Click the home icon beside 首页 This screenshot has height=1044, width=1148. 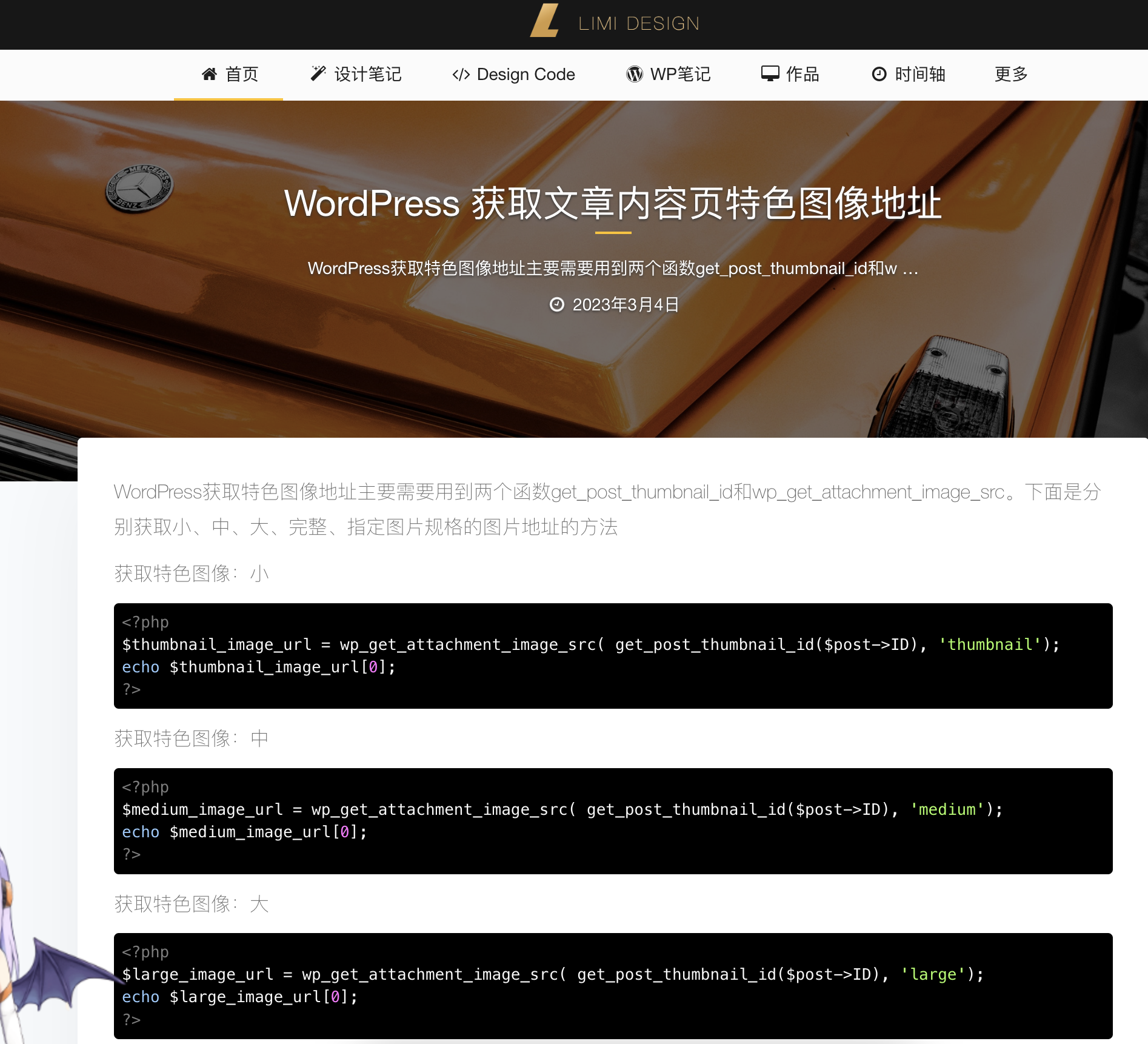click(209, 74)
